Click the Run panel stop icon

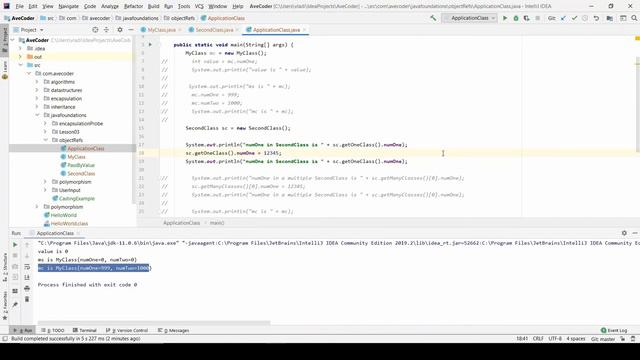click(15, 256)
